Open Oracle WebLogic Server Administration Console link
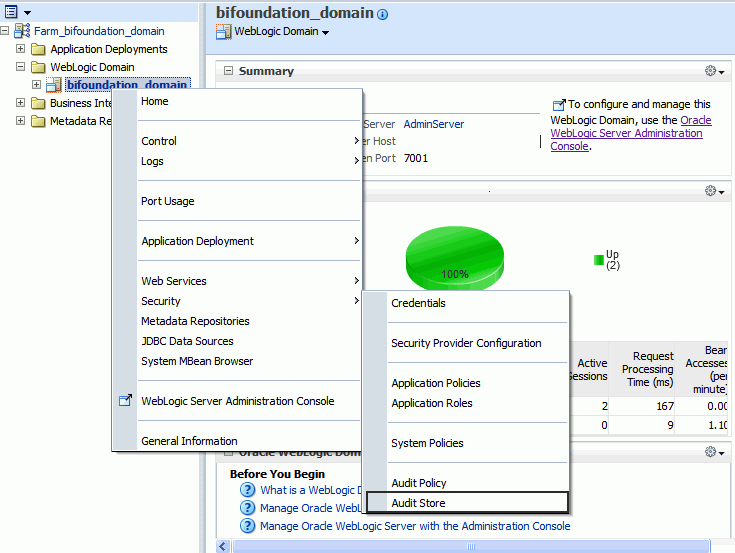The image size is (735, 553). (630, 133)
